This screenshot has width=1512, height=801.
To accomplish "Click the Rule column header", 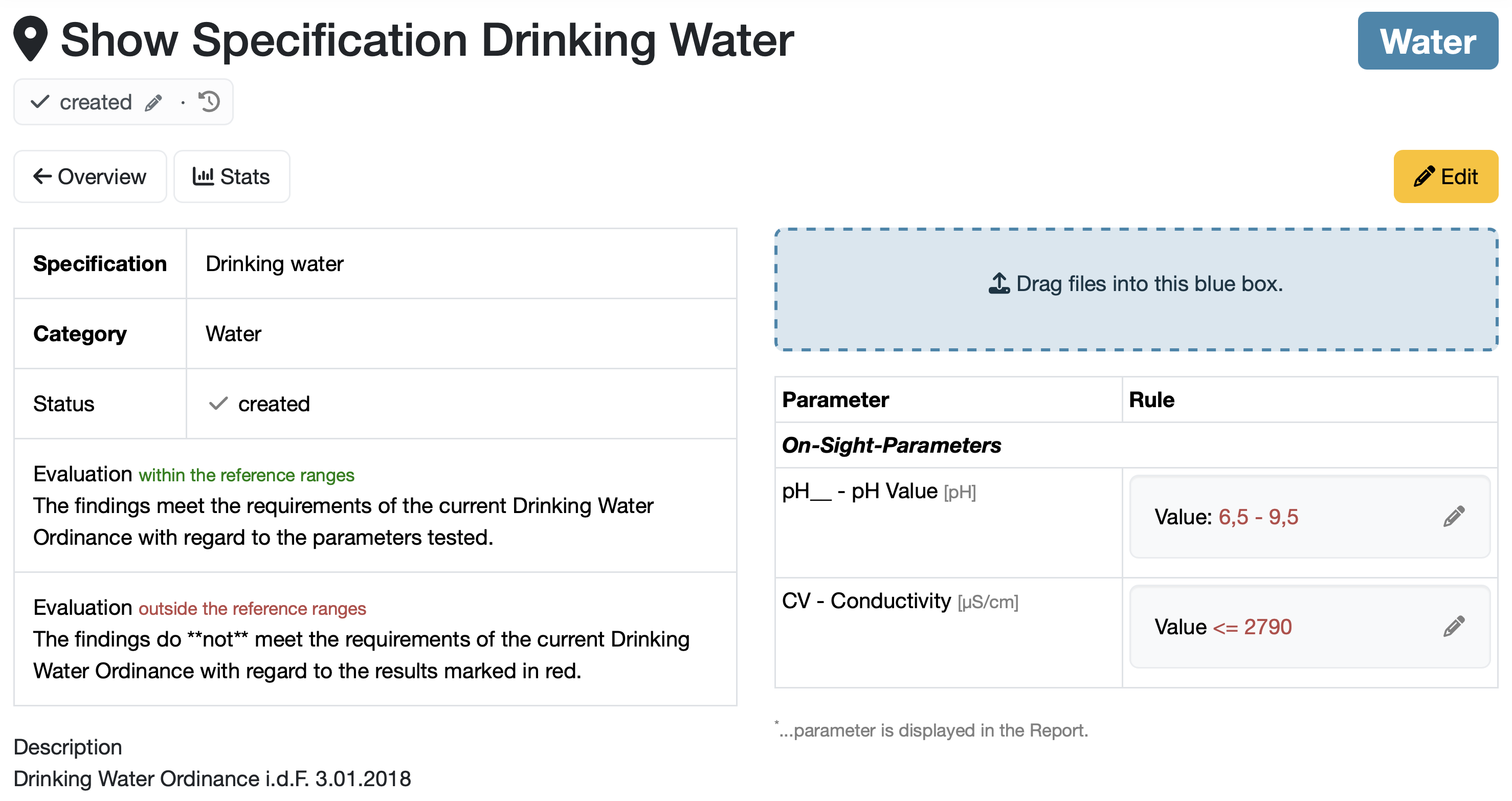I will coord(1151,399).
